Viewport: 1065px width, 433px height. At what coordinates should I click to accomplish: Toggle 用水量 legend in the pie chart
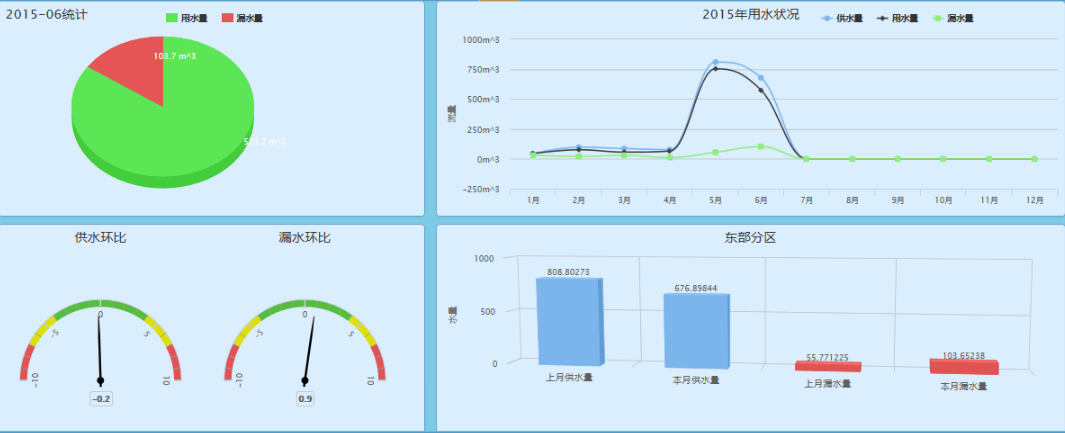187,19
